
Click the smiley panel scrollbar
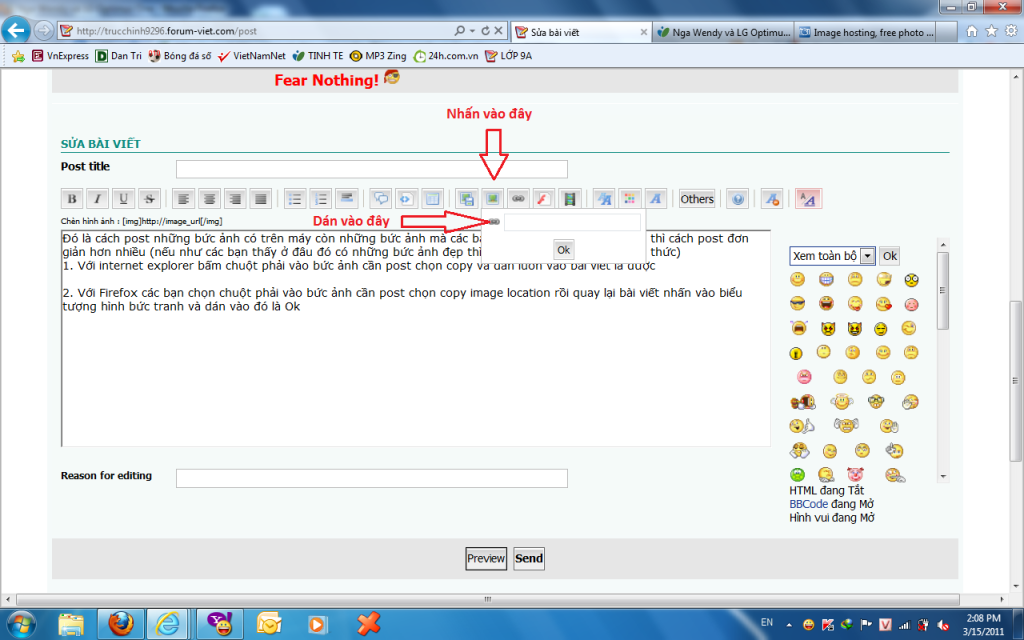click(943, 290)
